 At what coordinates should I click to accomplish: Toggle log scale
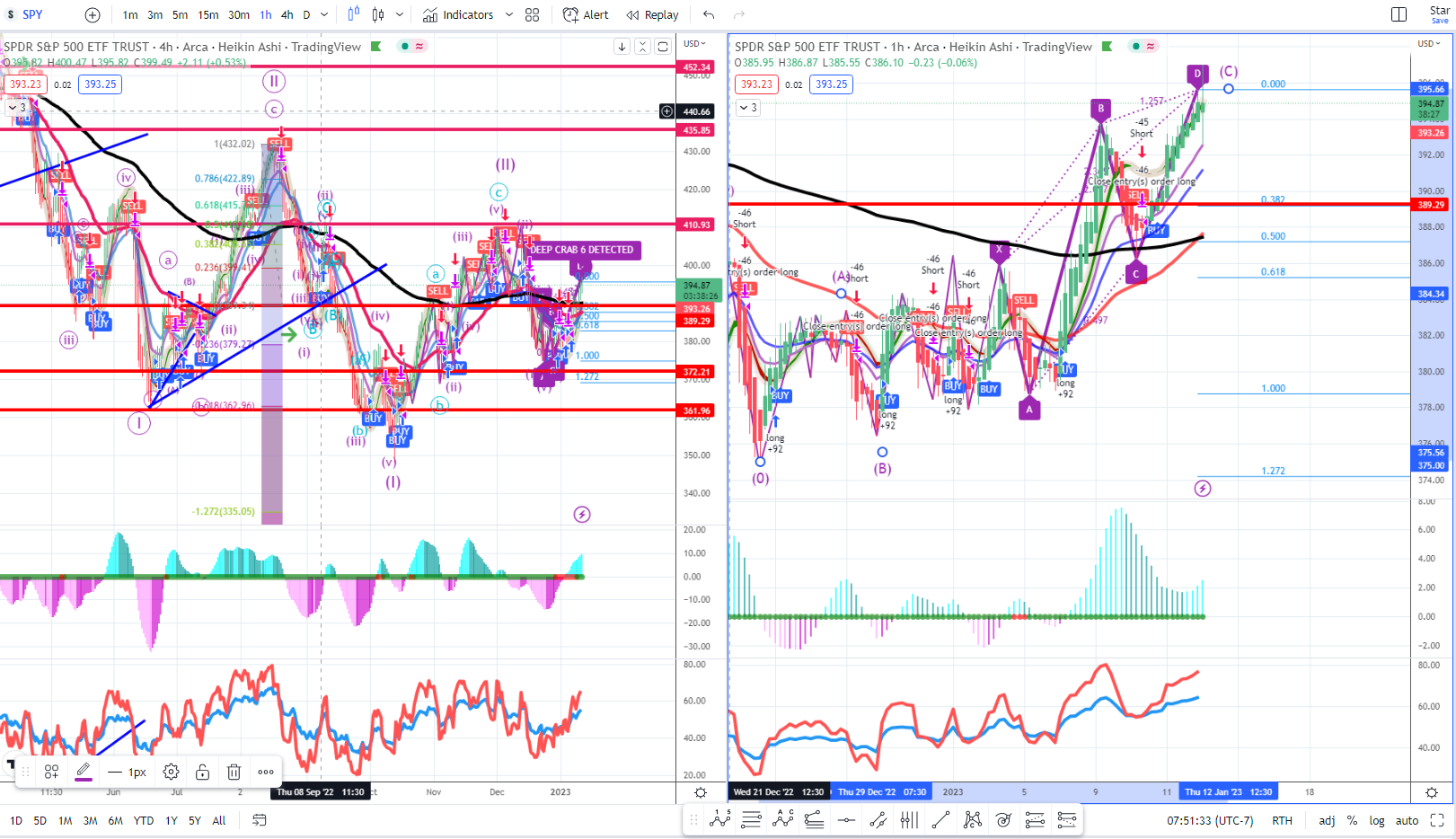(x=1377, y=820)
